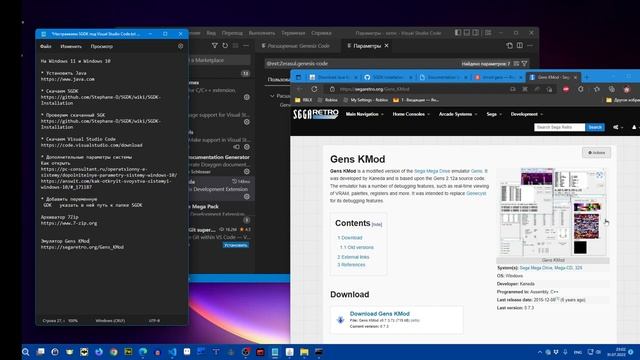The height and width of the screenshot is (360, 640).
Task: Click the segaretro.org address bar
Action: point(420,89)
